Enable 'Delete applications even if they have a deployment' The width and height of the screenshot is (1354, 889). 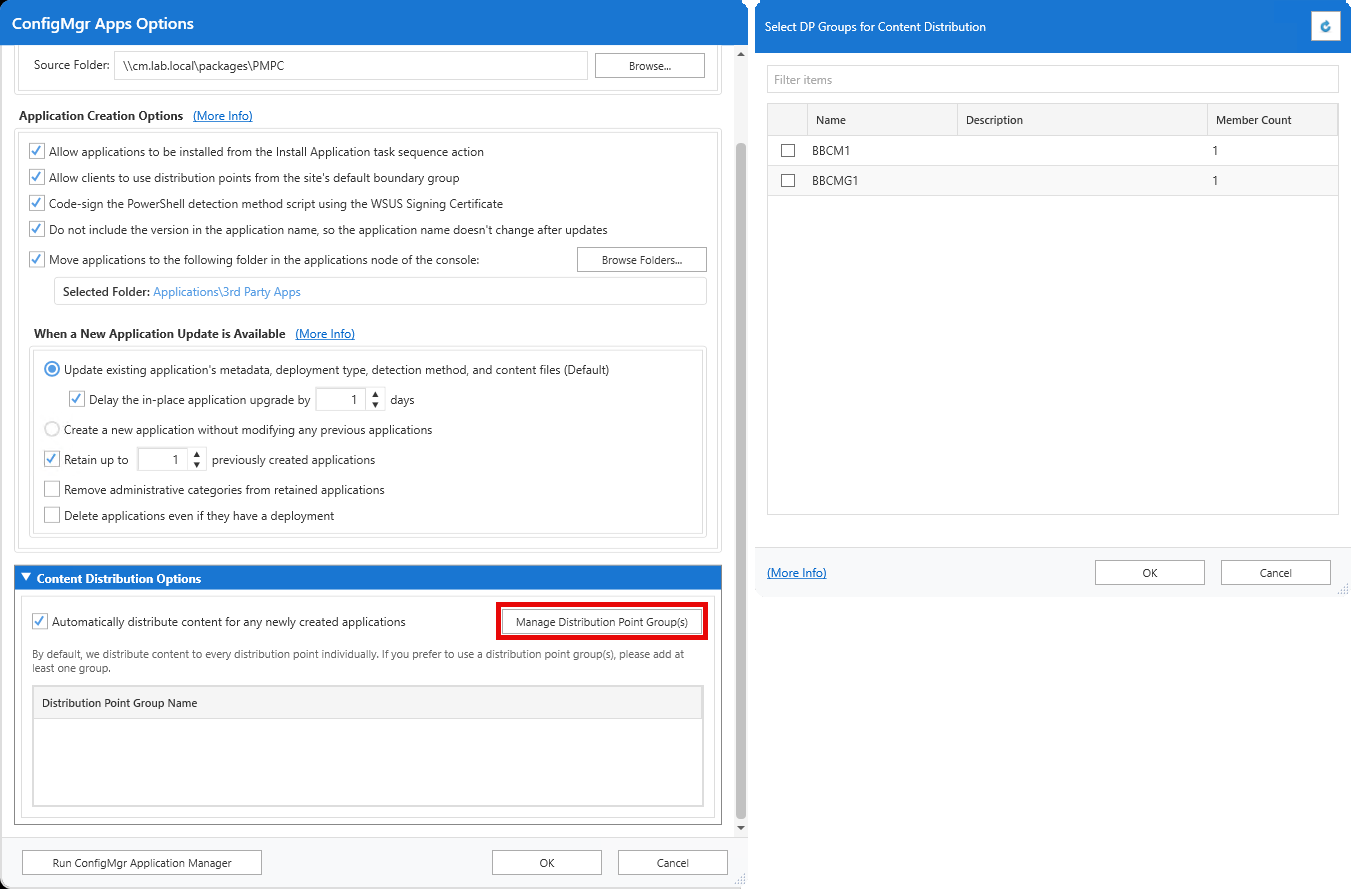pos(52,516)
